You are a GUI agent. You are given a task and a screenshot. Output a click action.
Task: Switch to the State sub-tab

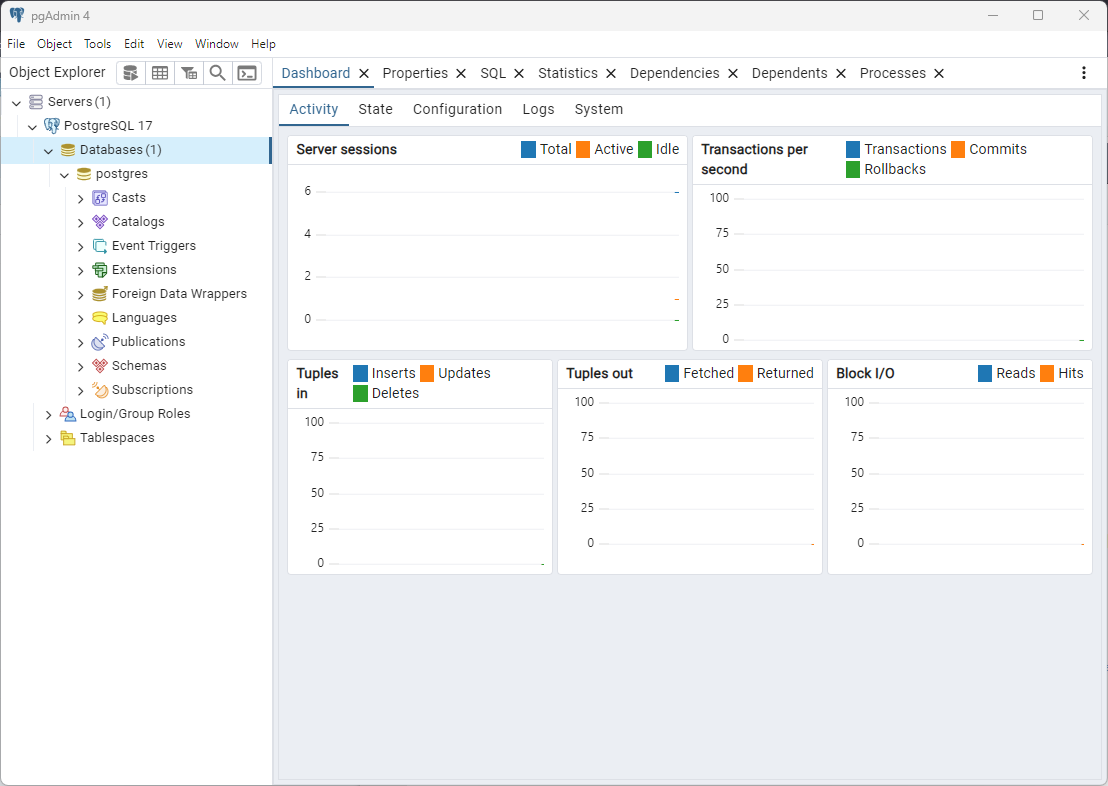[375, 110]
